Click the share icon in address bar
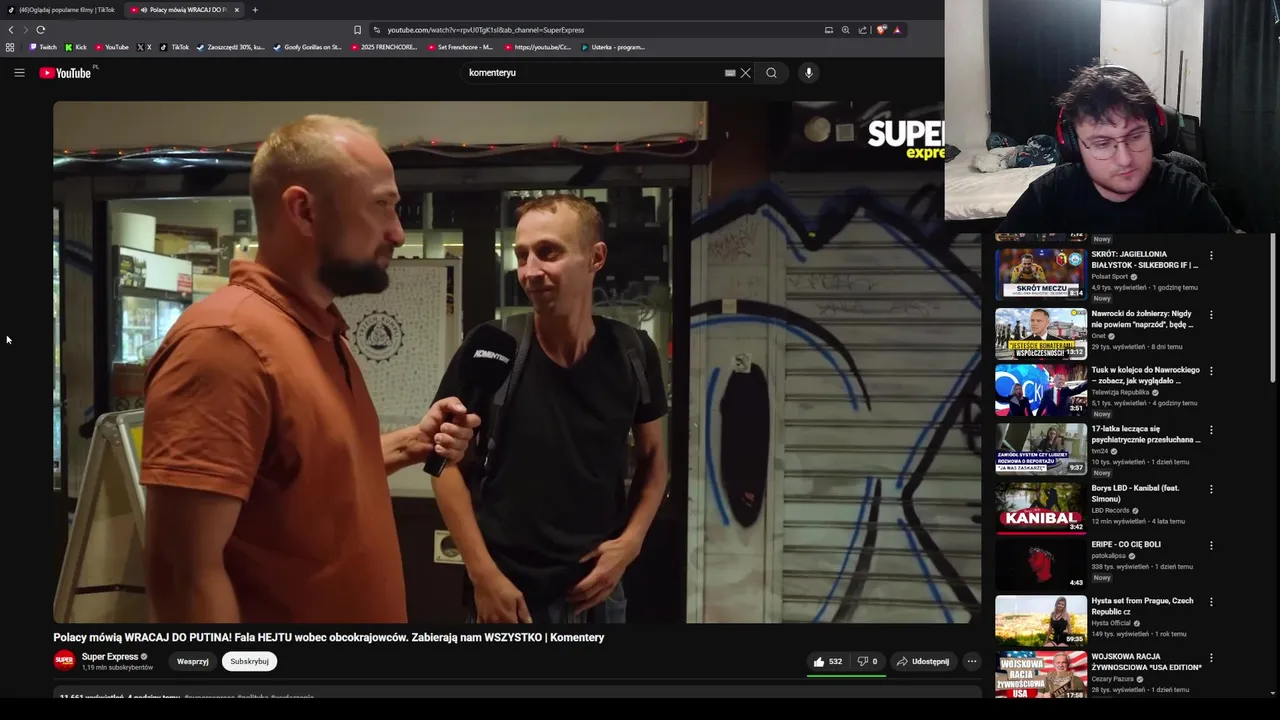Screen dimensions: 1280x720 pos(862,30)
